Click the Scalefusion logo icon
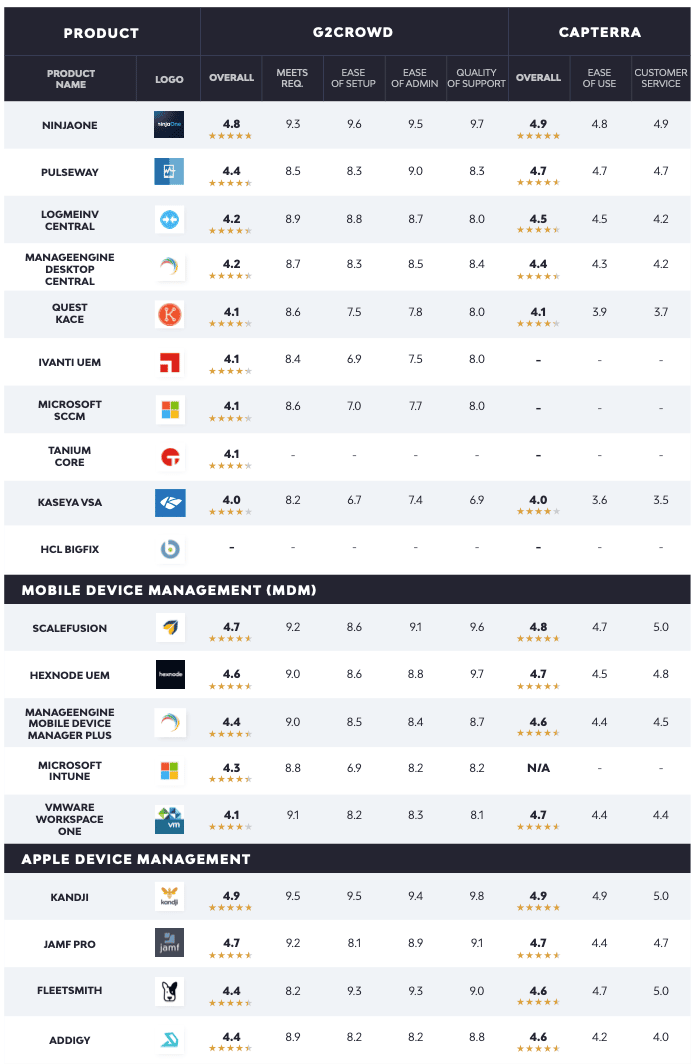The image size is (697, 1064). coord(169,628)
